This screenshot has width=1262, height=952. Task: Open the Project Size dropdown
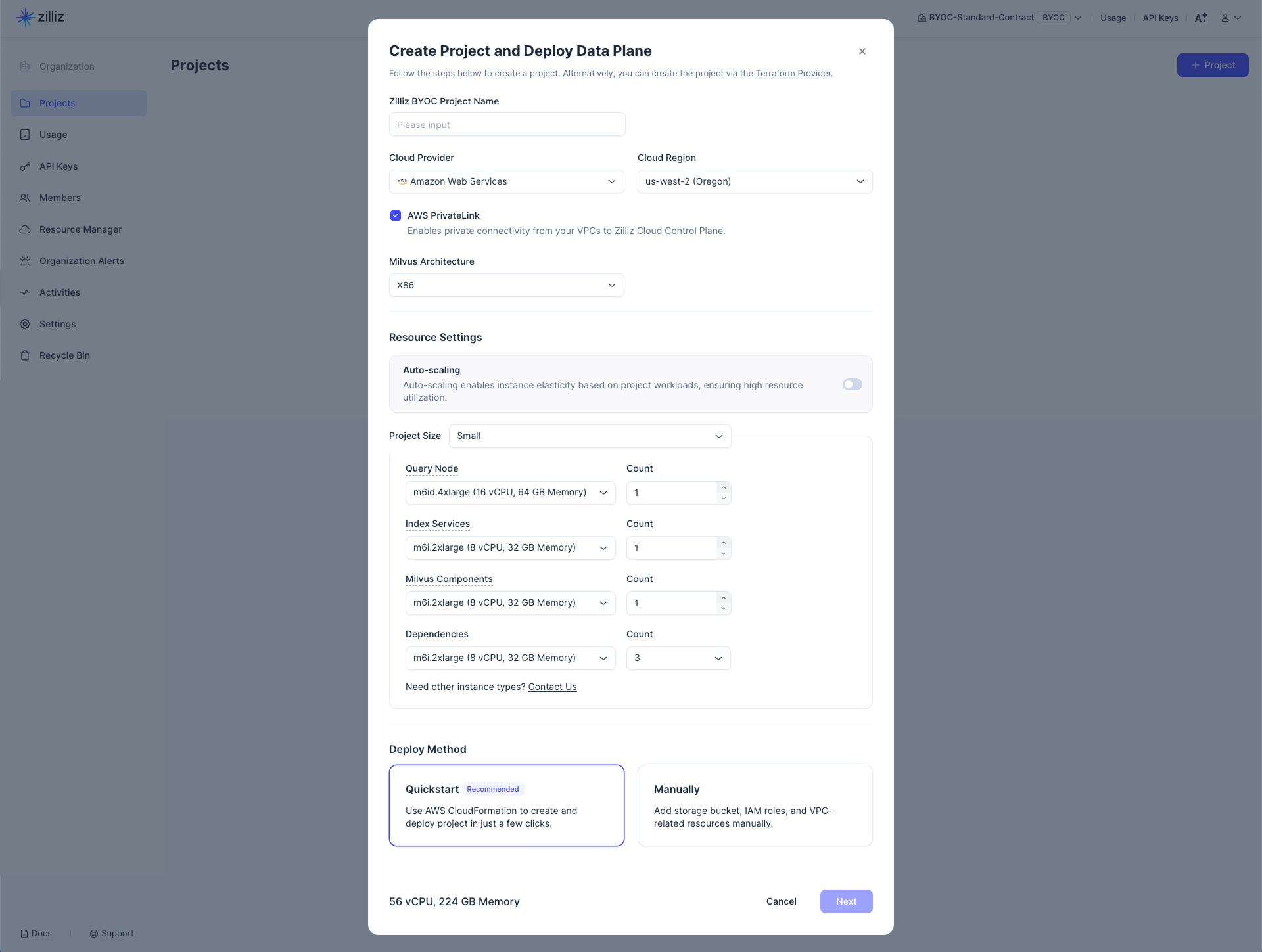coord(590,436)
